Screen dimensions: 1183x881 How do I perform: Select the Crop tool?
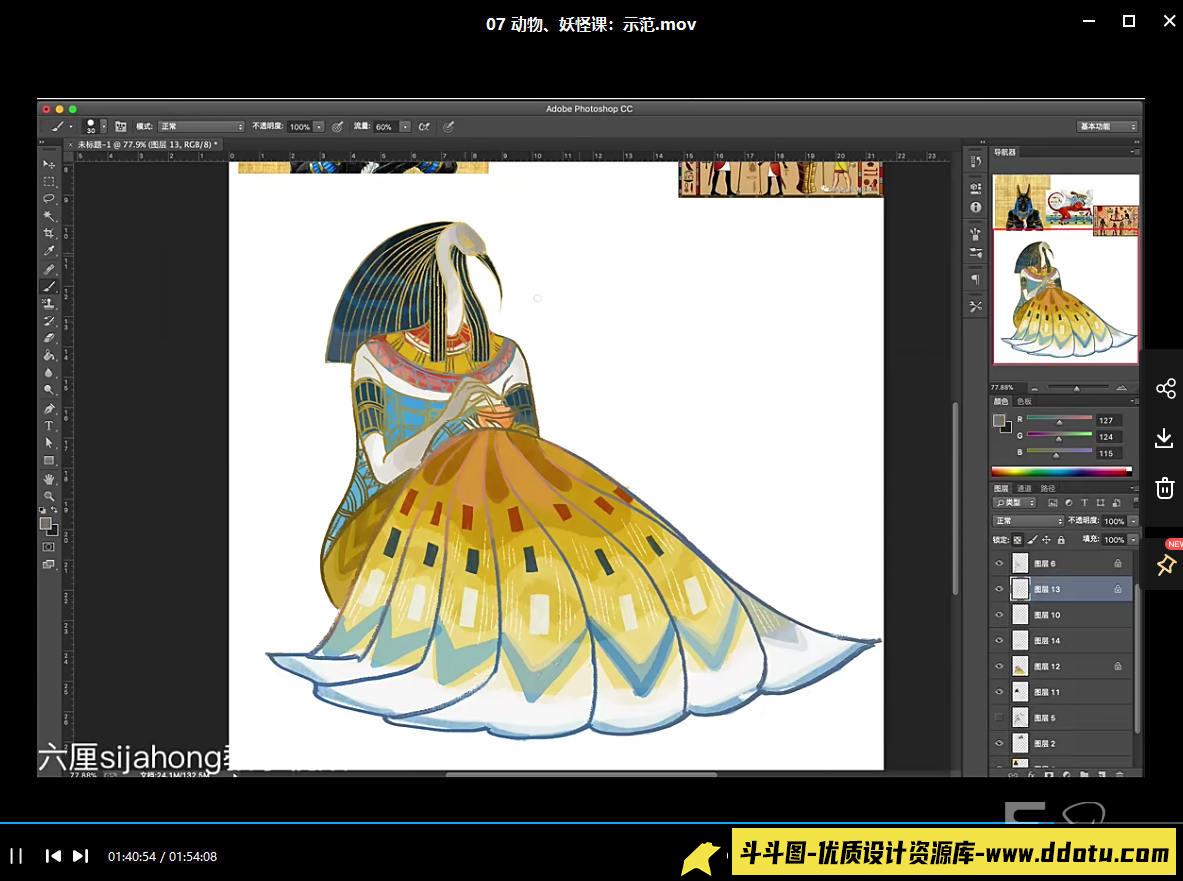49,234
